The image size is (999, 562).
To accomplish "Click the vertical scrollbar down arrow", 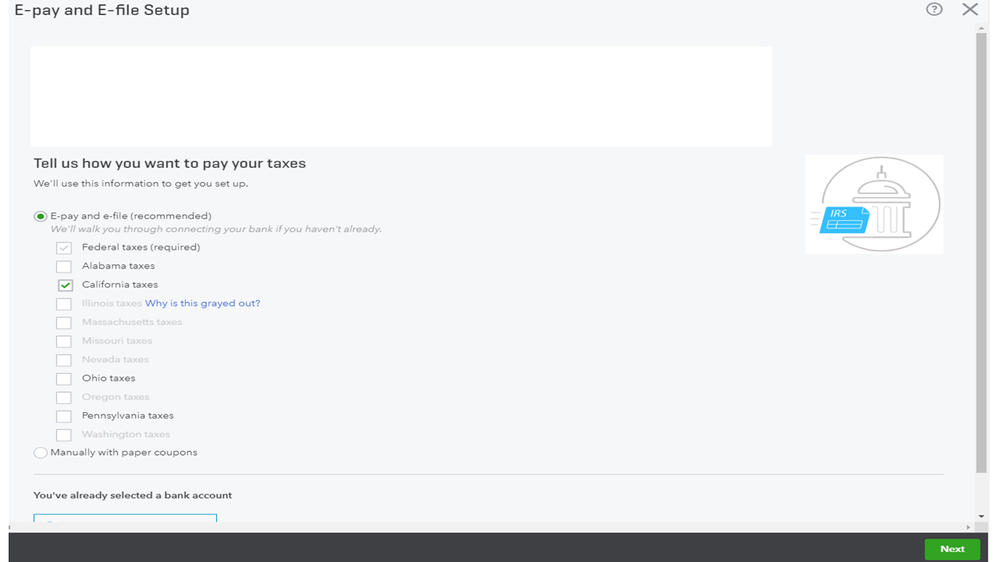I will click(981, 513).
